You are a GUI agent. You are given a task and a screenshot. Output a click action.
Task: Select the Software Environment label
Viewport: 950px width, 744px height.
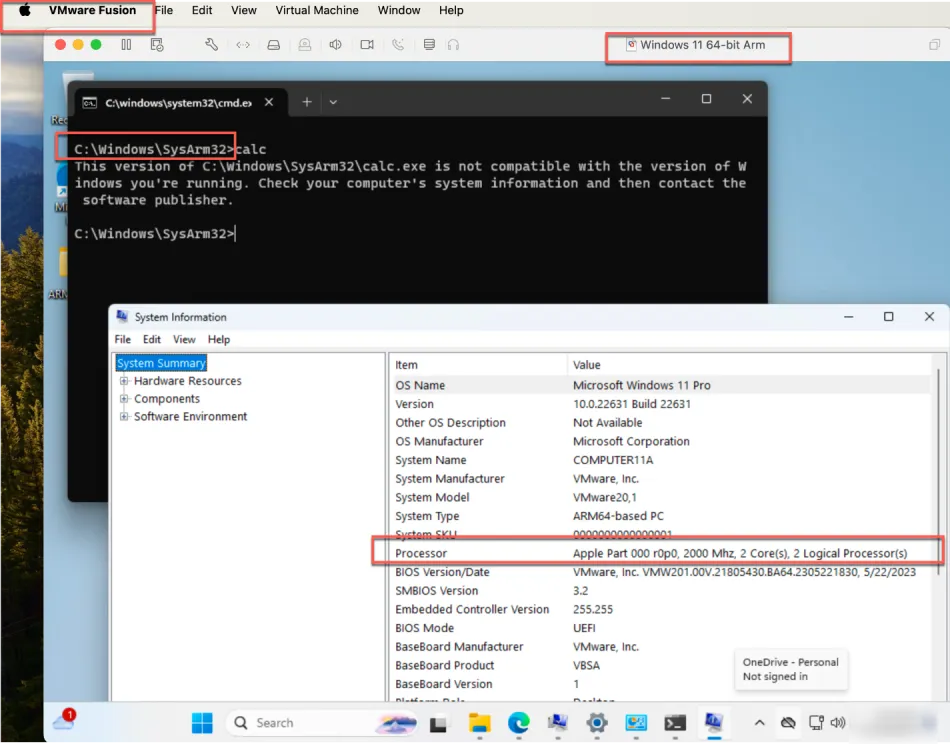(x=190, y=416)
